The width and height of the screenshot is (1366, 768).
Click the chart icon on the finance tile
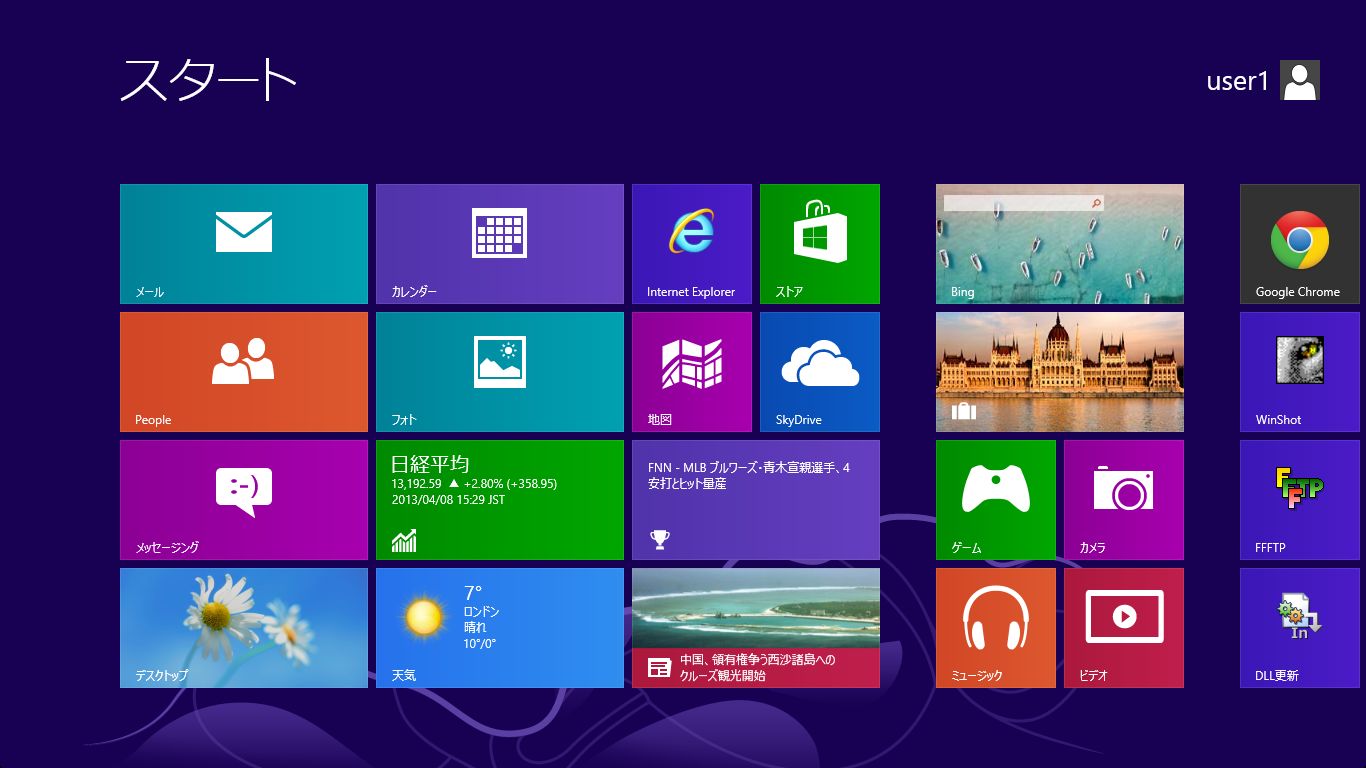pyautogui.click(x=404, y=541)
